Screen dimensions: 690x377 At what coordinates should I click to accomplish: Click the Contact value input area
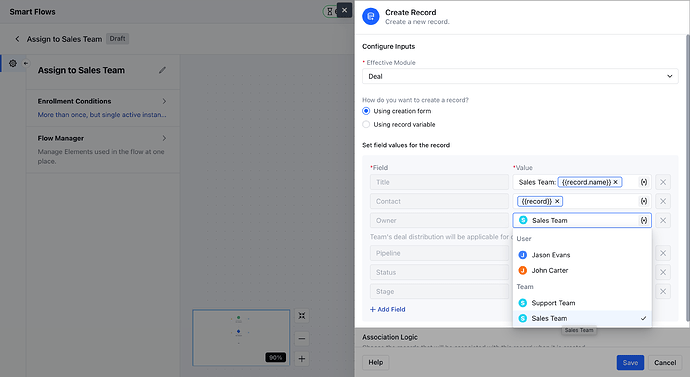582,201
